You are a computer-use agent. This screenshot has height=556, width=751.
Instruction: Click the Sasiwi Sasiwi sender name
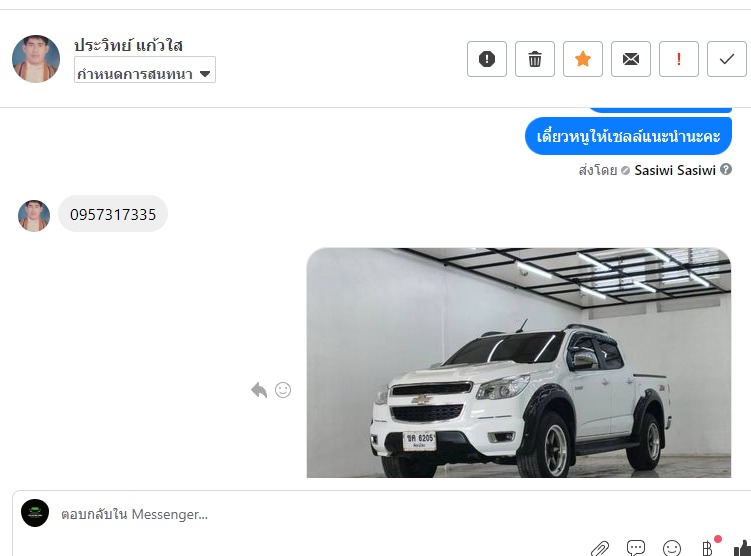point(675,170)
